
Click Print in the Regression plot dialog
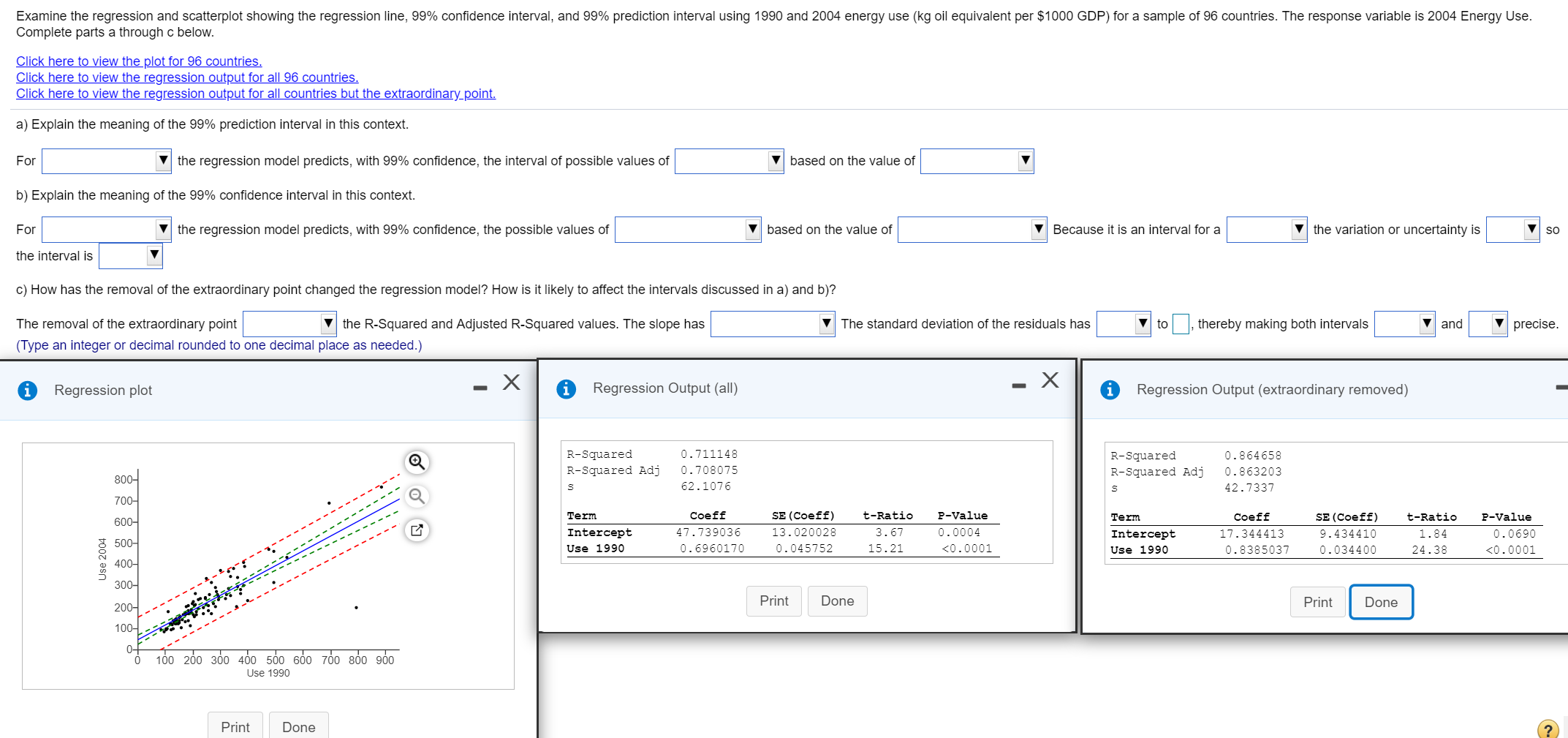(235, 726)
